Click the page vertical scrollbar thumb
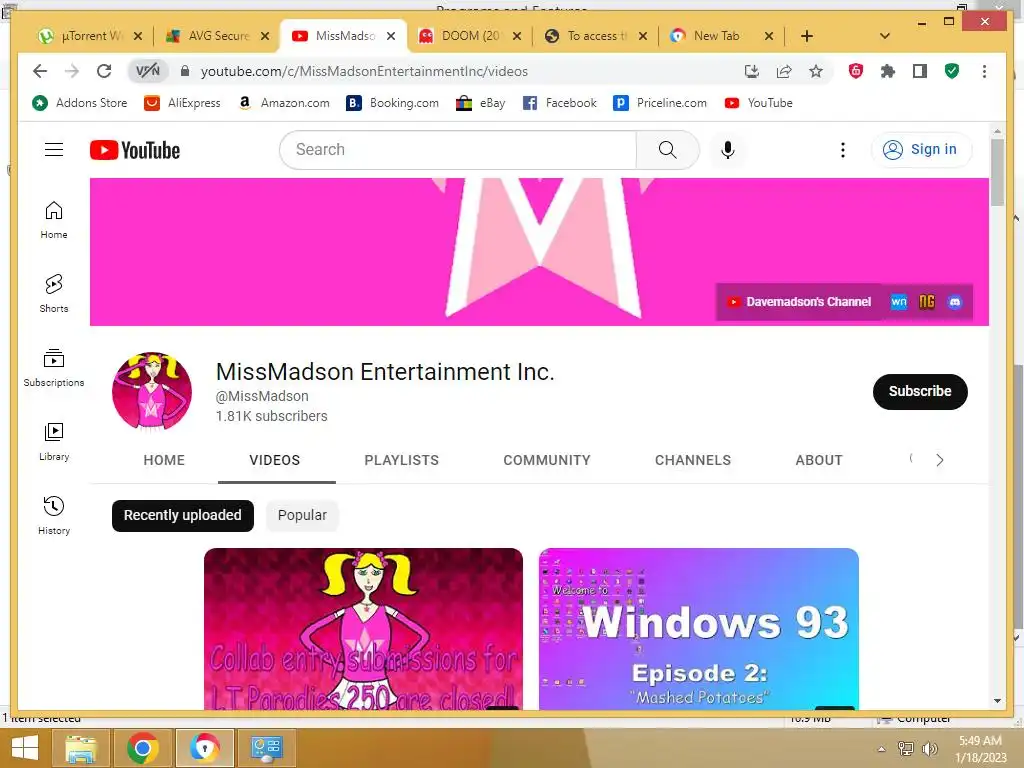This screenshot has height=768, width=1024. click(x=997, y=173)
